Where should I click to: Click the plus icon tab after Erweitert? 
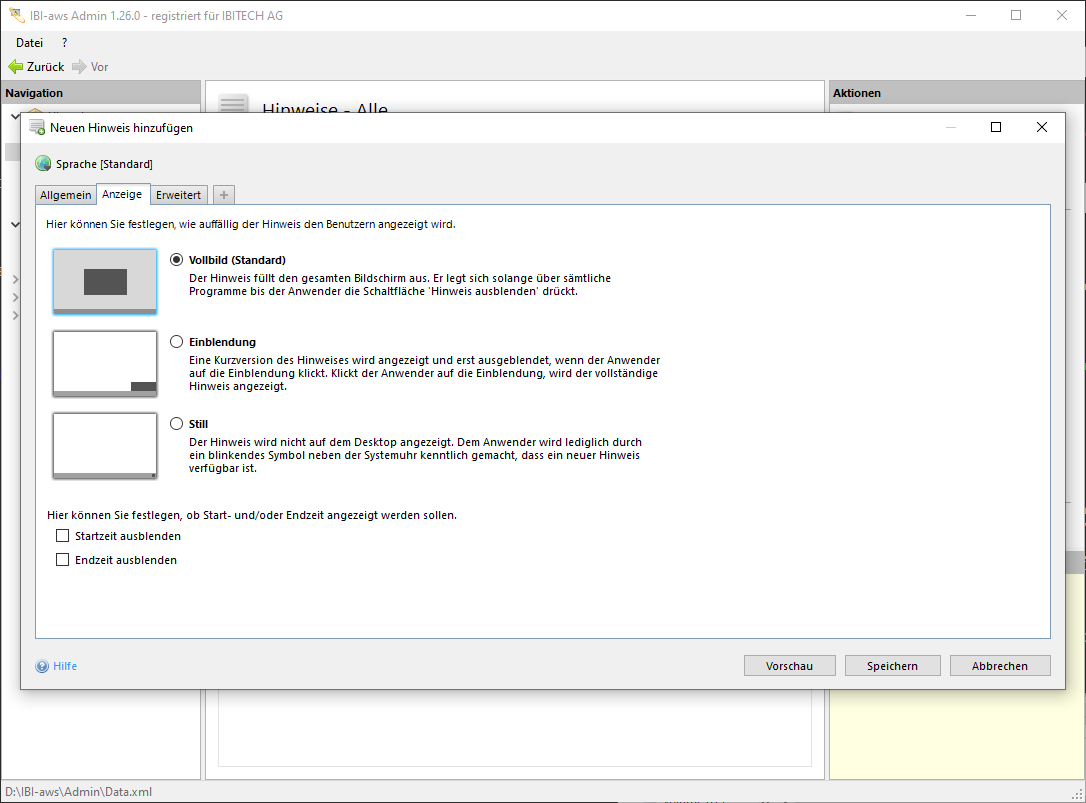[x=224, y=195]
